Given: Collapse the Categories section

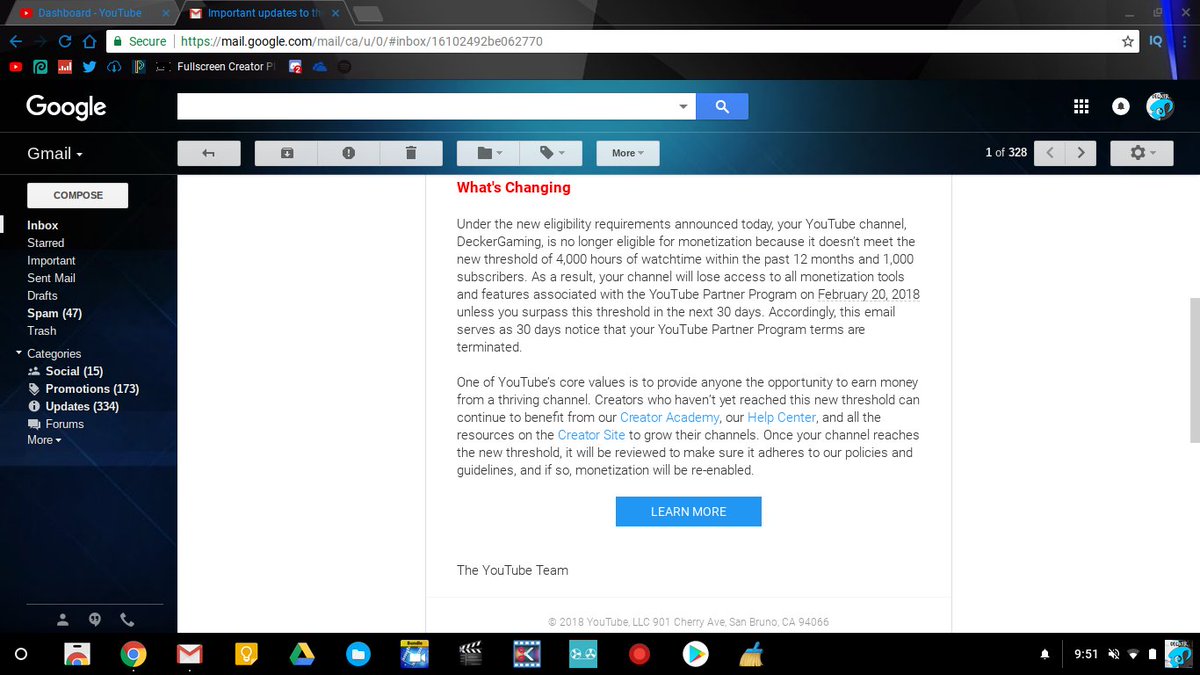Looking at the screenshot, I should point(19,353).
